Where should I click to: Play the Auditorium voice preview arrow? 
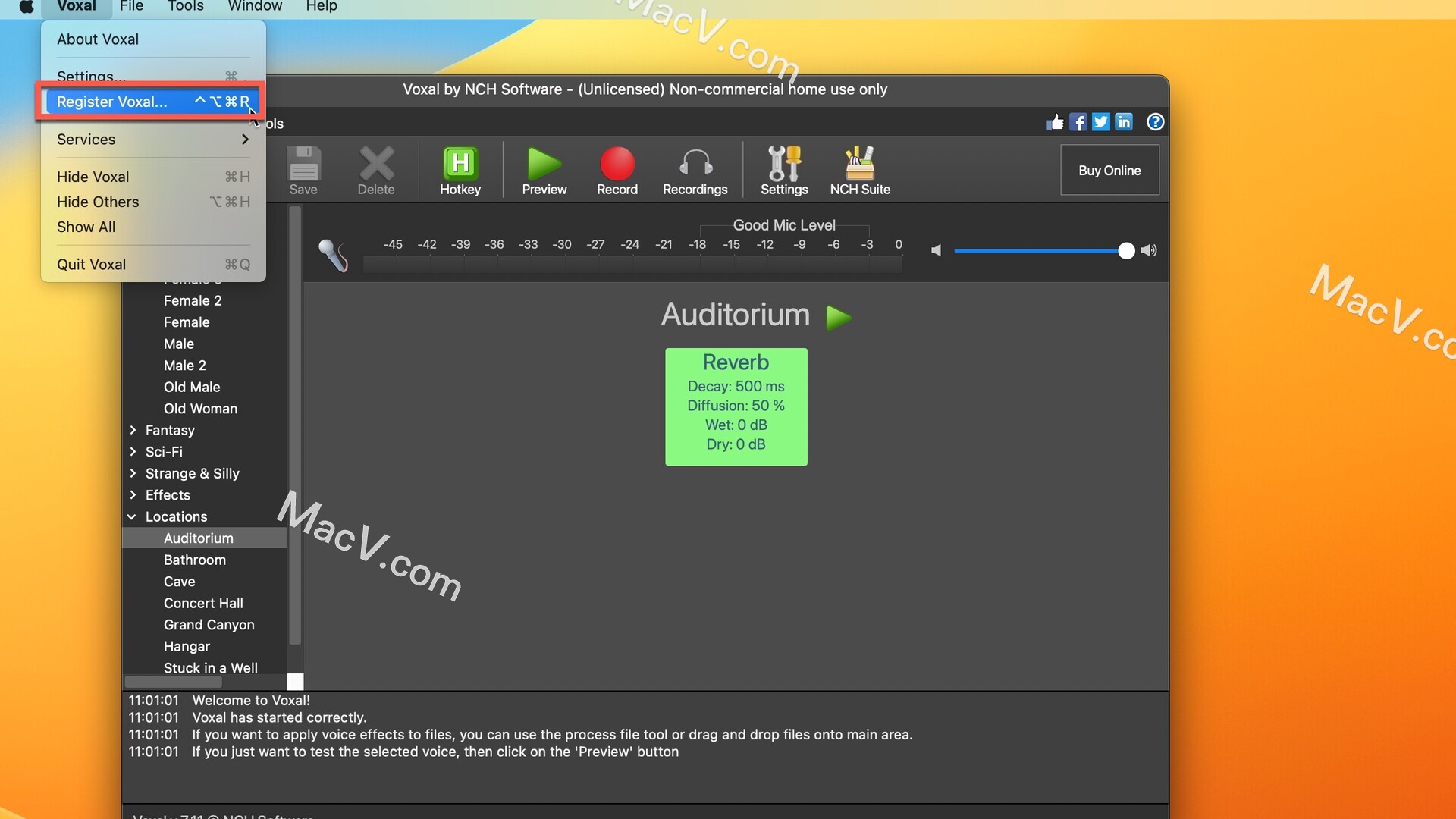click(838, 317)
